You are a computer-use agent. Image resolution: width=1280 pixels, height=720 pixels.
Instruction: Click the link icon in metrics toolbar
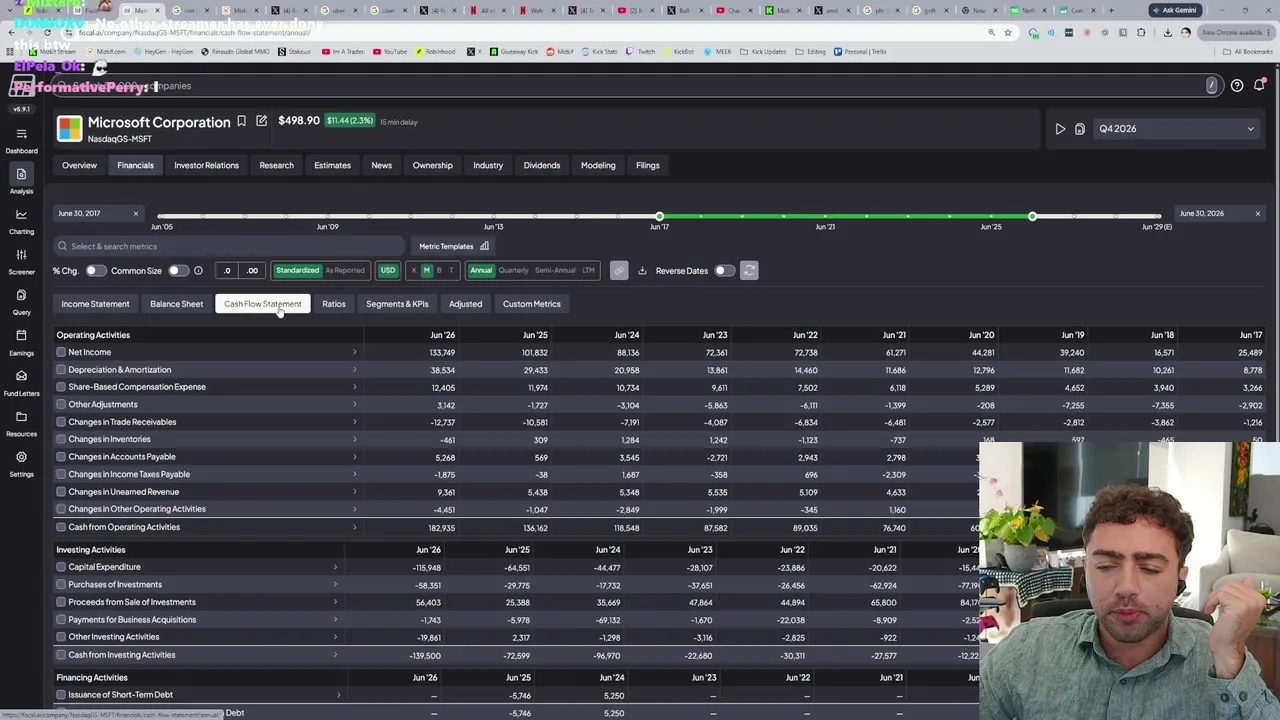tap(619, 271)
